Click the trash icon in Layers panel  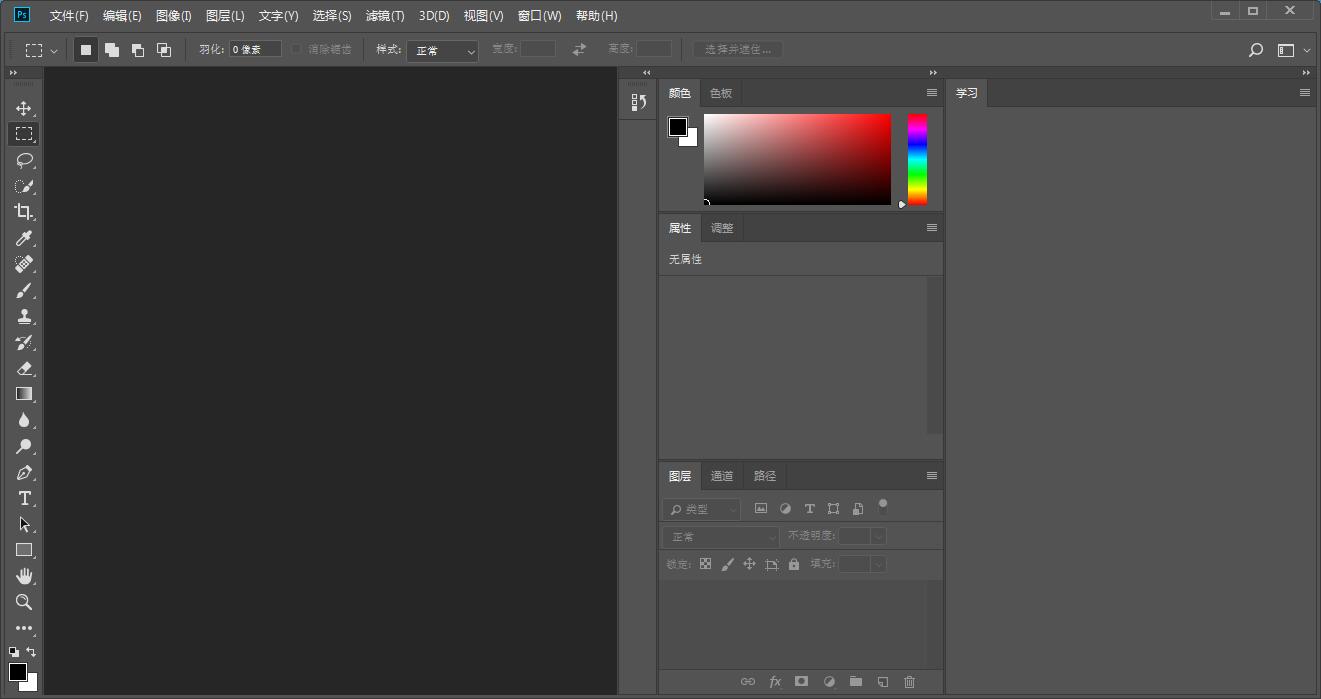[x=909, y=682]
